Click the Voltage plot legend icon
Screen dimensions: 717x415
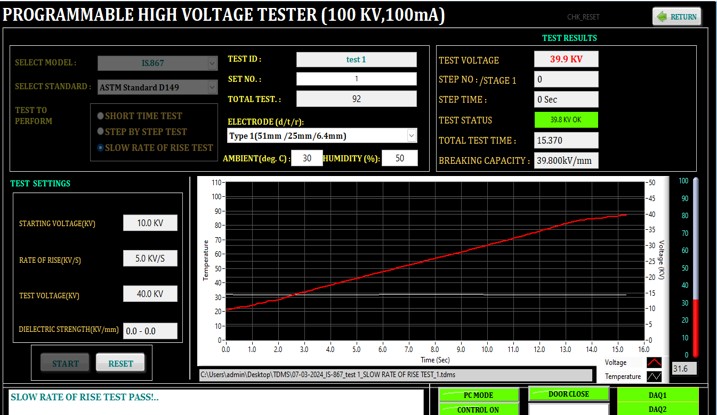point(655,363)
